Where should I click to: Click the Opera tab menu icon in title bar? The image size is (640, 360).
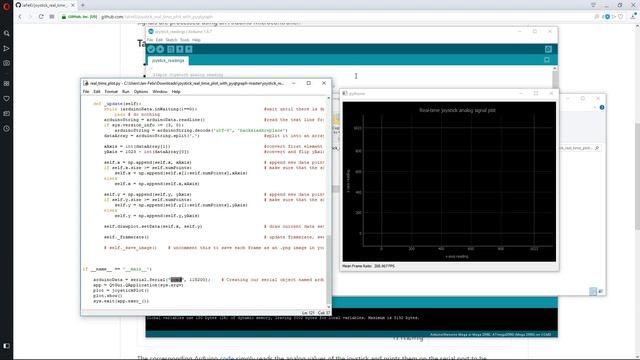click(593, 5)
